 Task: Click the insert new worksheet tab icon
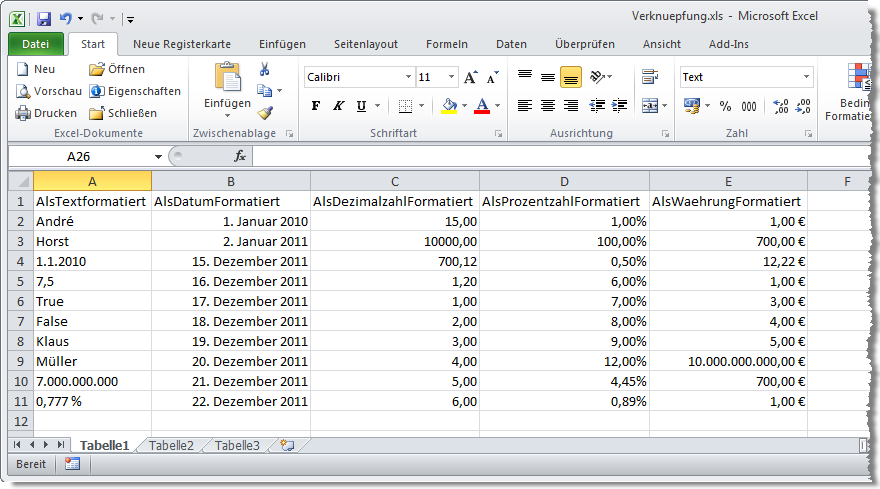point(287,445)
